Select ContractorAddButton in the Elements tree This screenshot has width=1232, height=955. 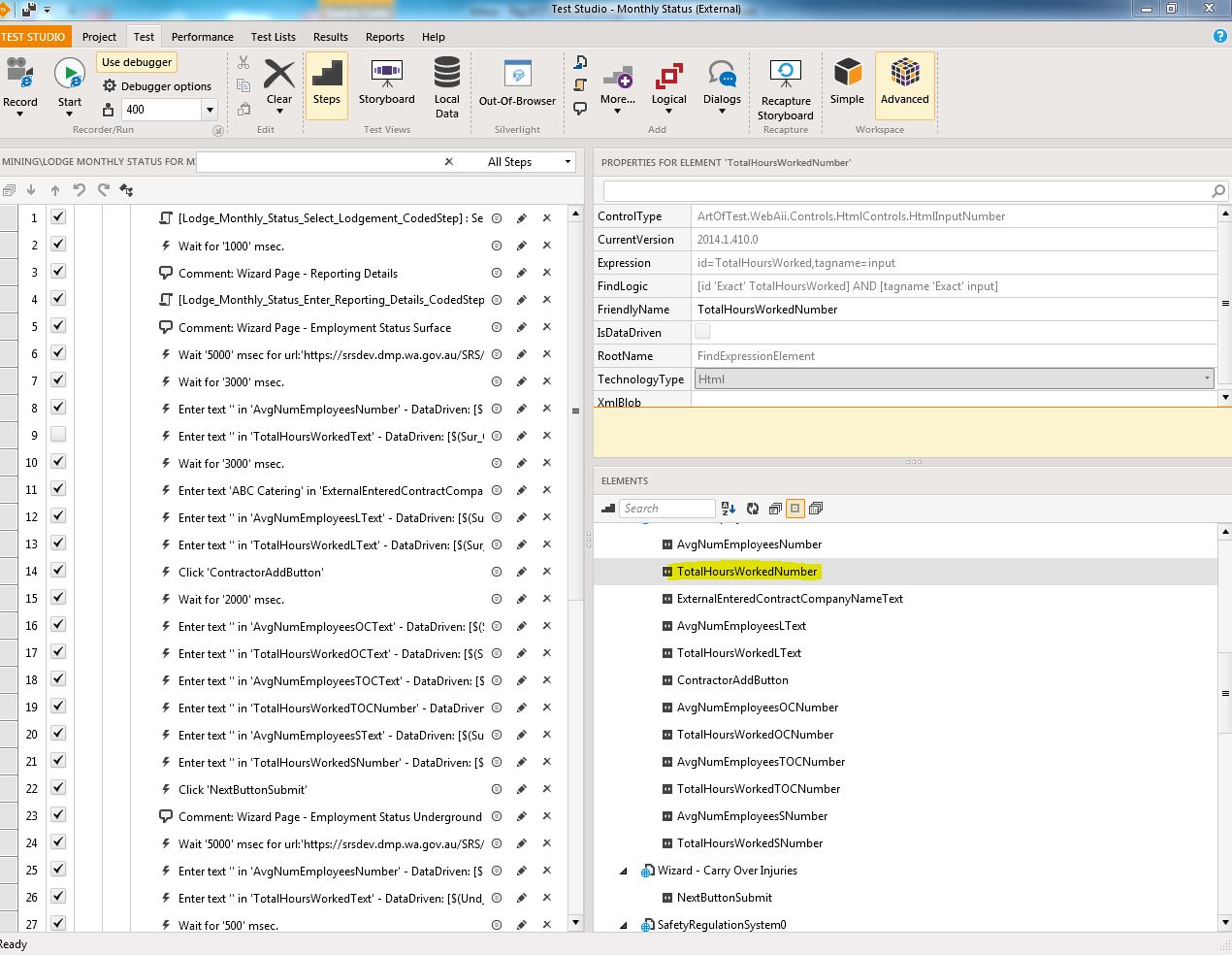pos(732,680)
